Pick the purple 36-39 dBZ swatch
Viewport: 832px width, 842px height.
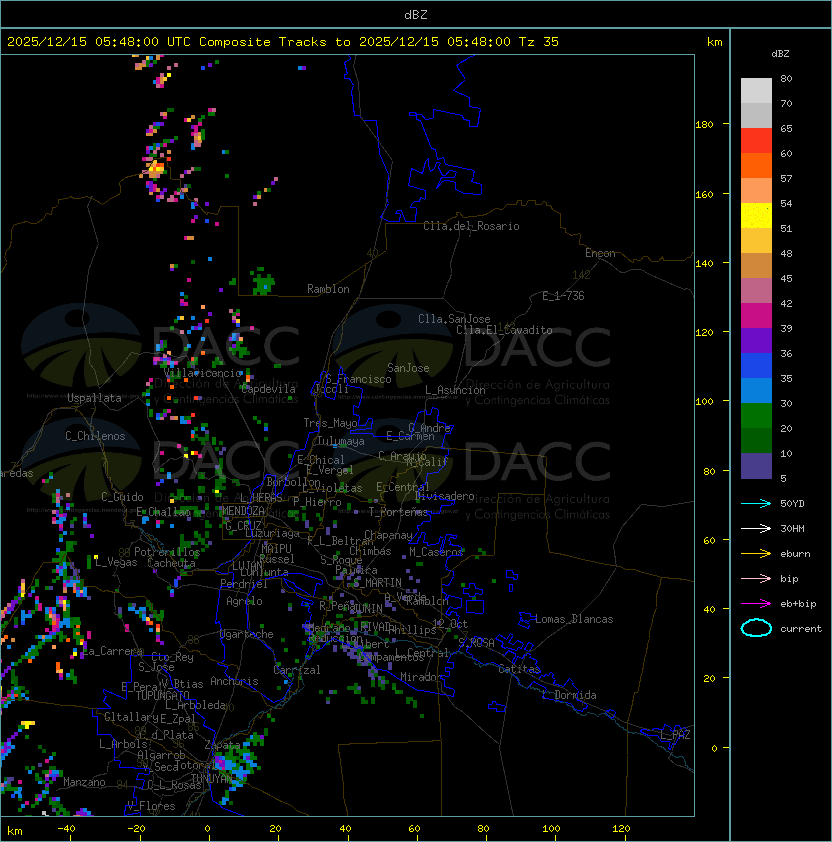756,340
